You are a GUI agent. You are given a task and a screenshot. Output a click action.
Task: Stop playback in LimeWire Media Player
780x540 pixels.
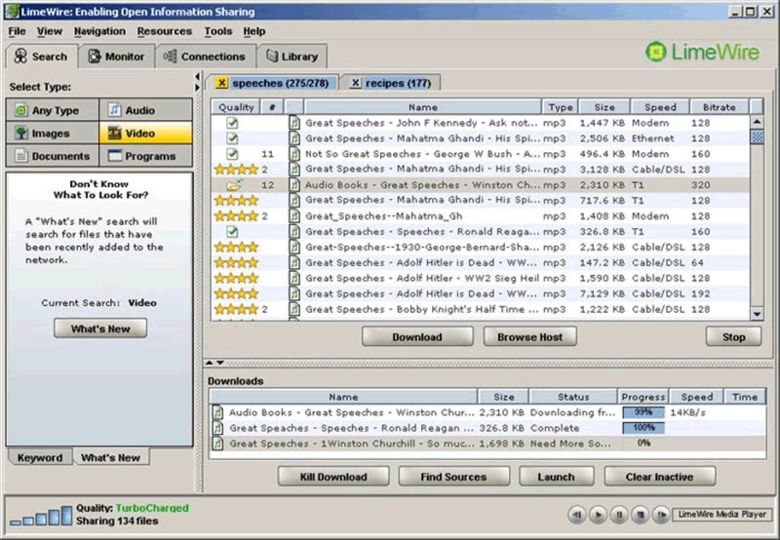pos(641,515)
